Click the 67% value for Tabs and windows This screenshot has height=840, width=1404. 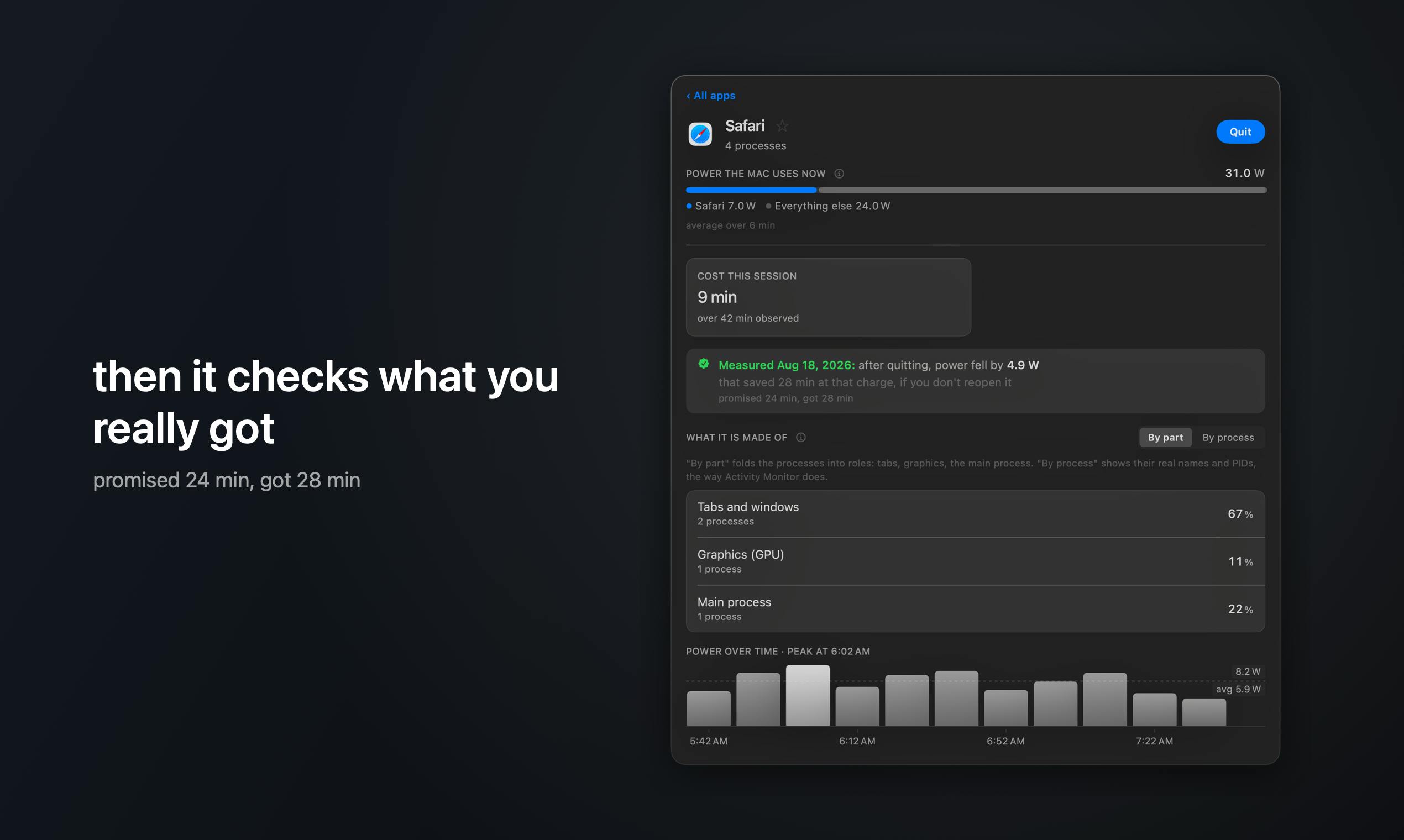coord(1240,514)
